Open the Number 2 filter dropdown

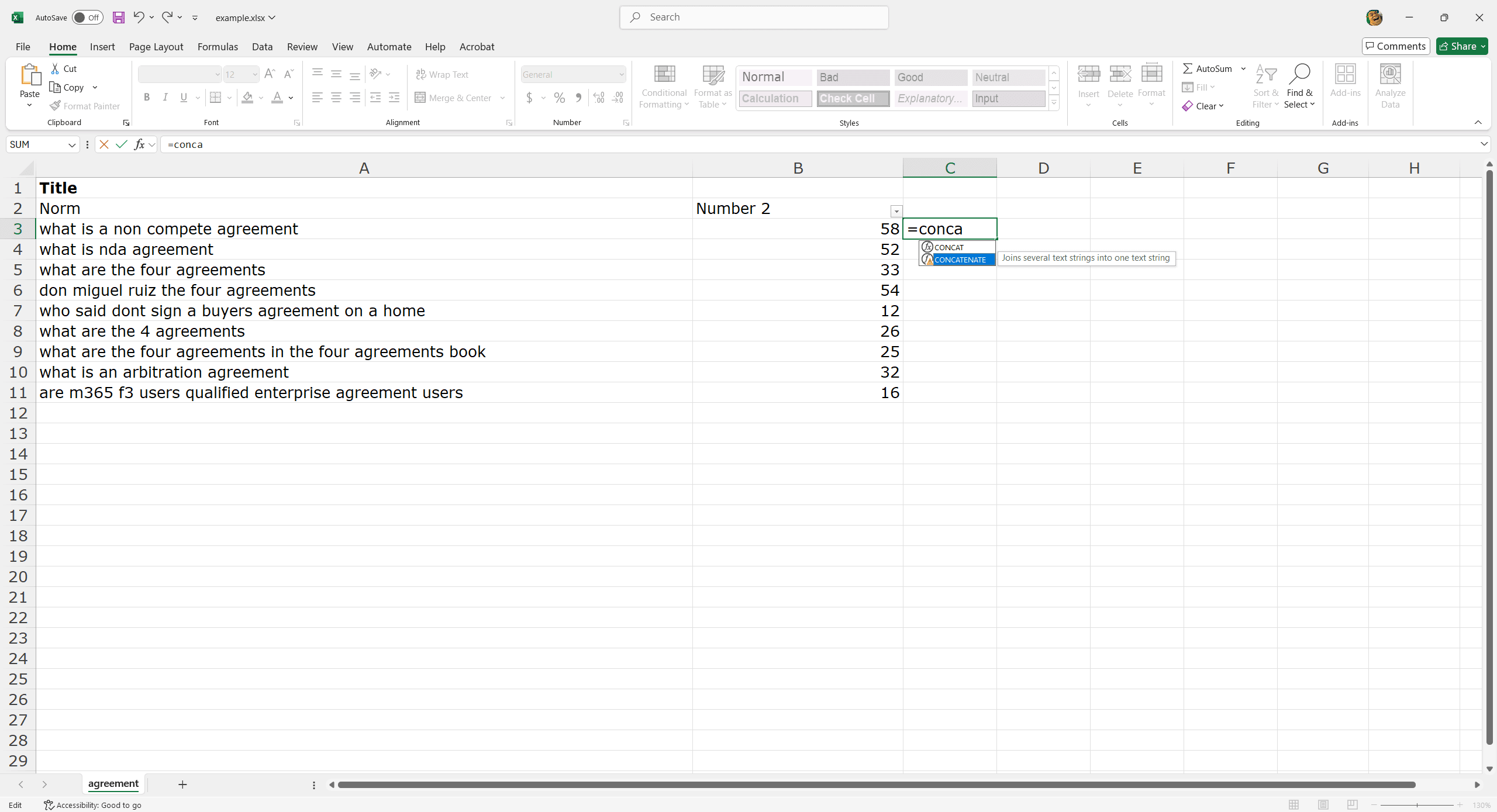896,212
